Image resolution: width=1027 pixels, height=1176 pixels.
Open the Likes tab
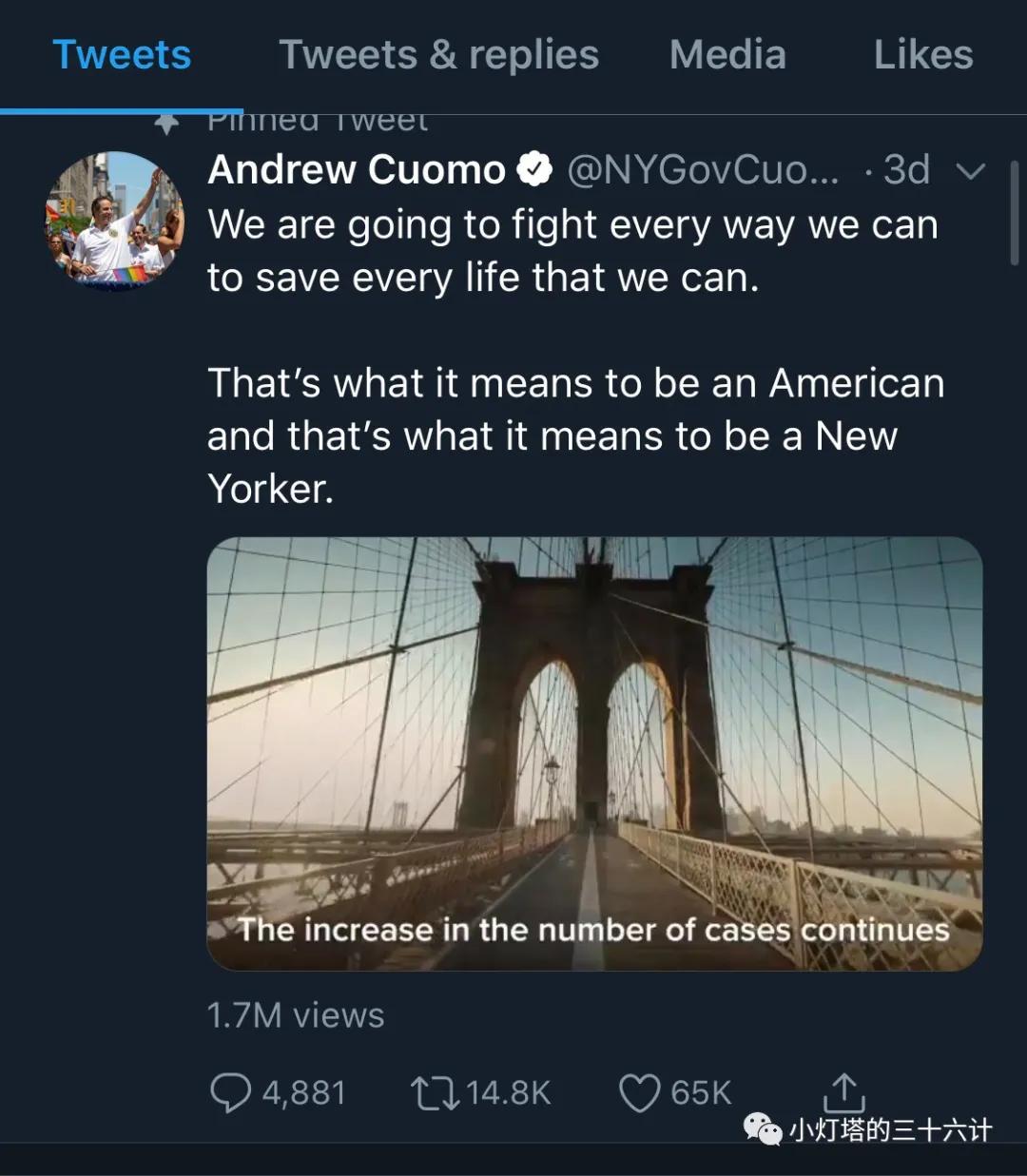click(920, 54)
